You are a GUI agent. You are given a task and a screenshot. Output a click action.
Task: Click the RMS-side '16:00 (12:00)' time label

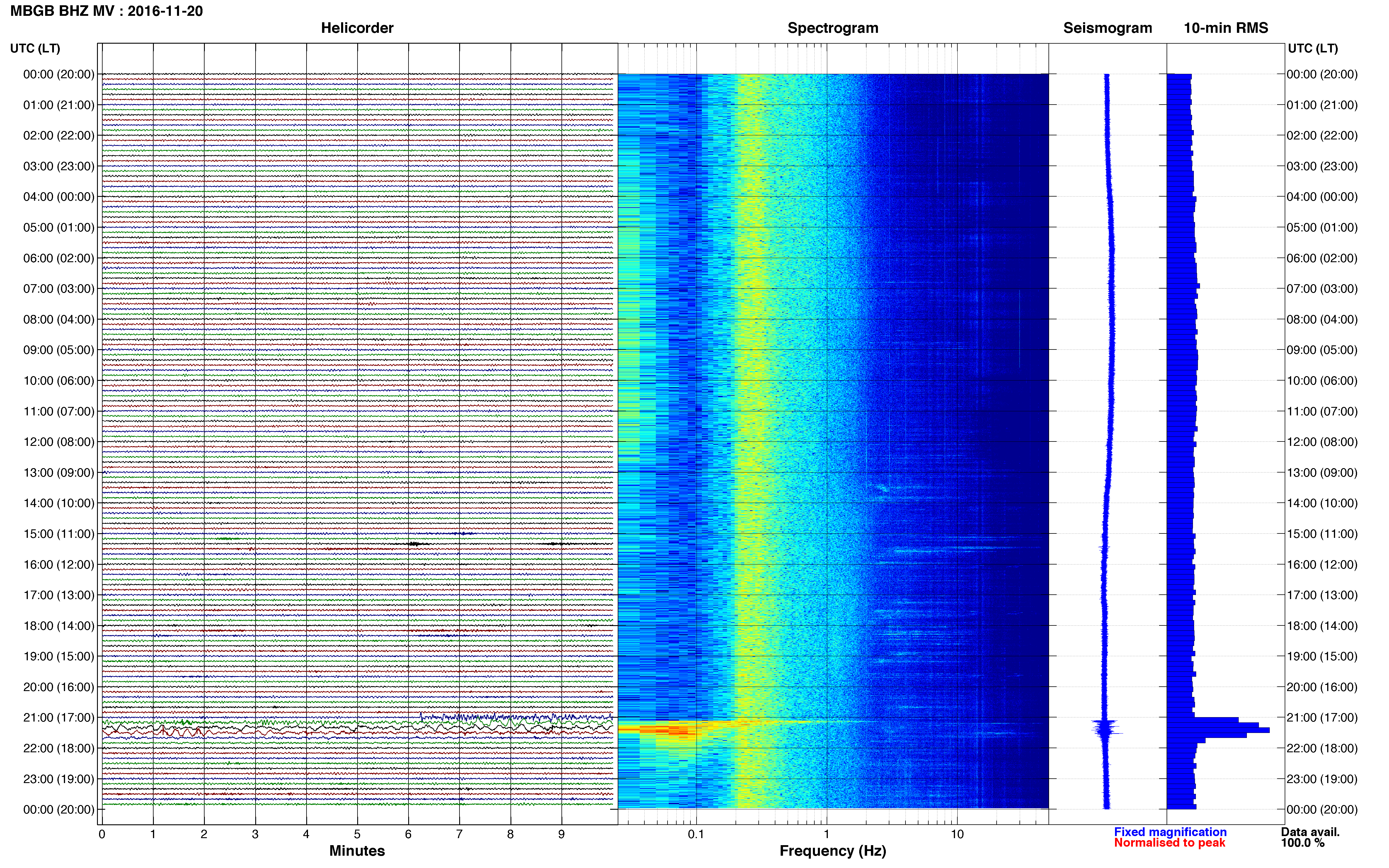point(1322,565)
